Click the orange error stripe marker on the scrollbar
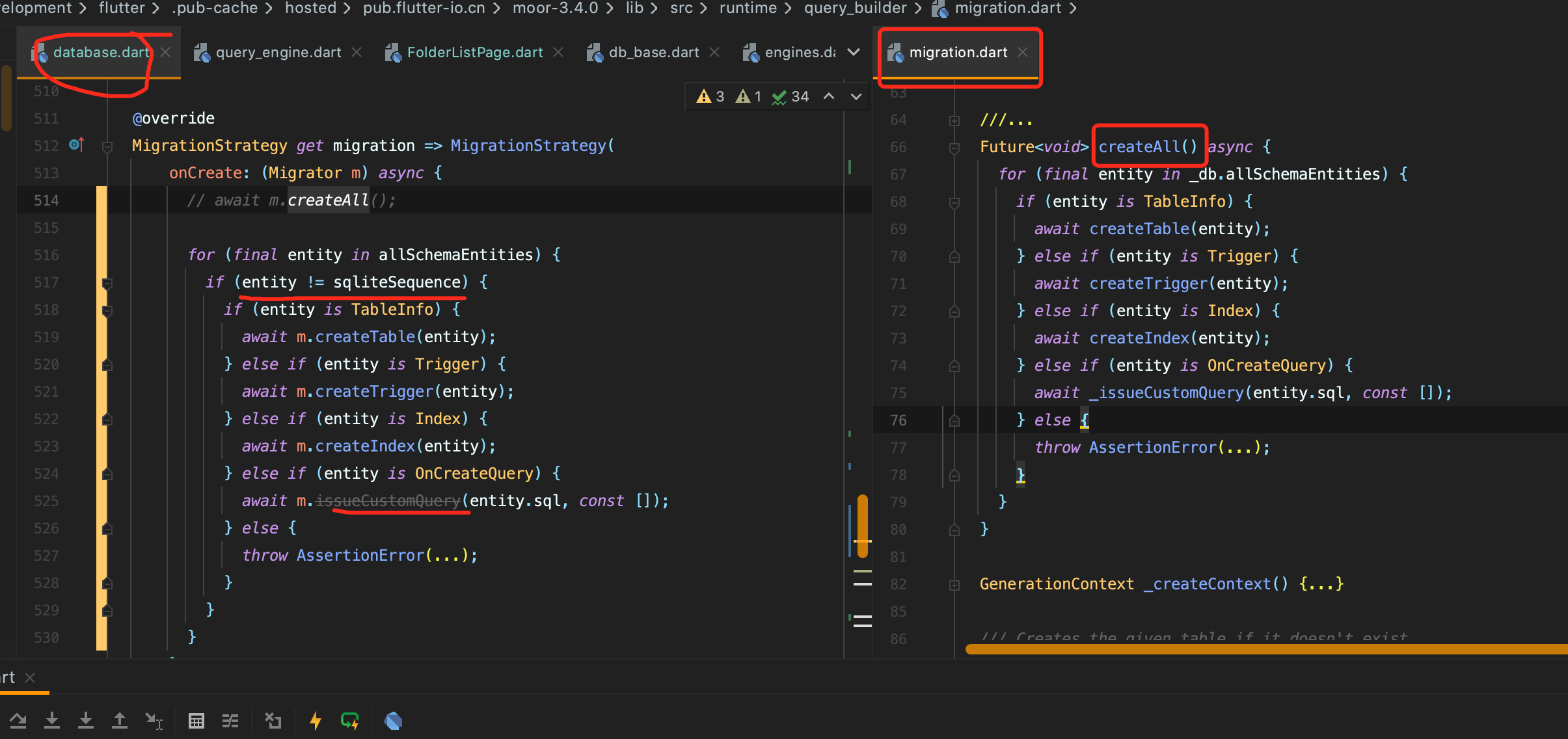Viewport: 1568px width, 739px height. click(861, 526)
